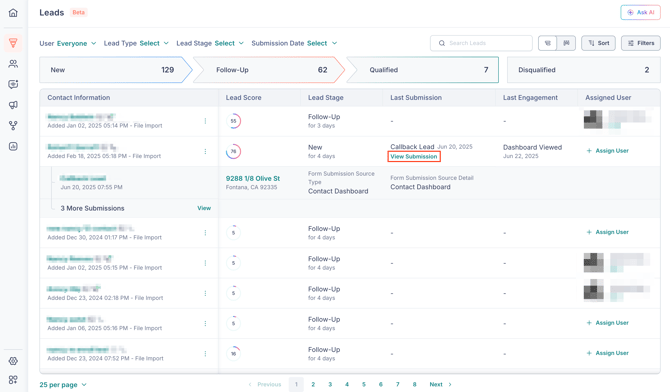The width and height of the screenshot is (670, 392).
Task: Click the lead score 76 circle
Action: [233, 151]
